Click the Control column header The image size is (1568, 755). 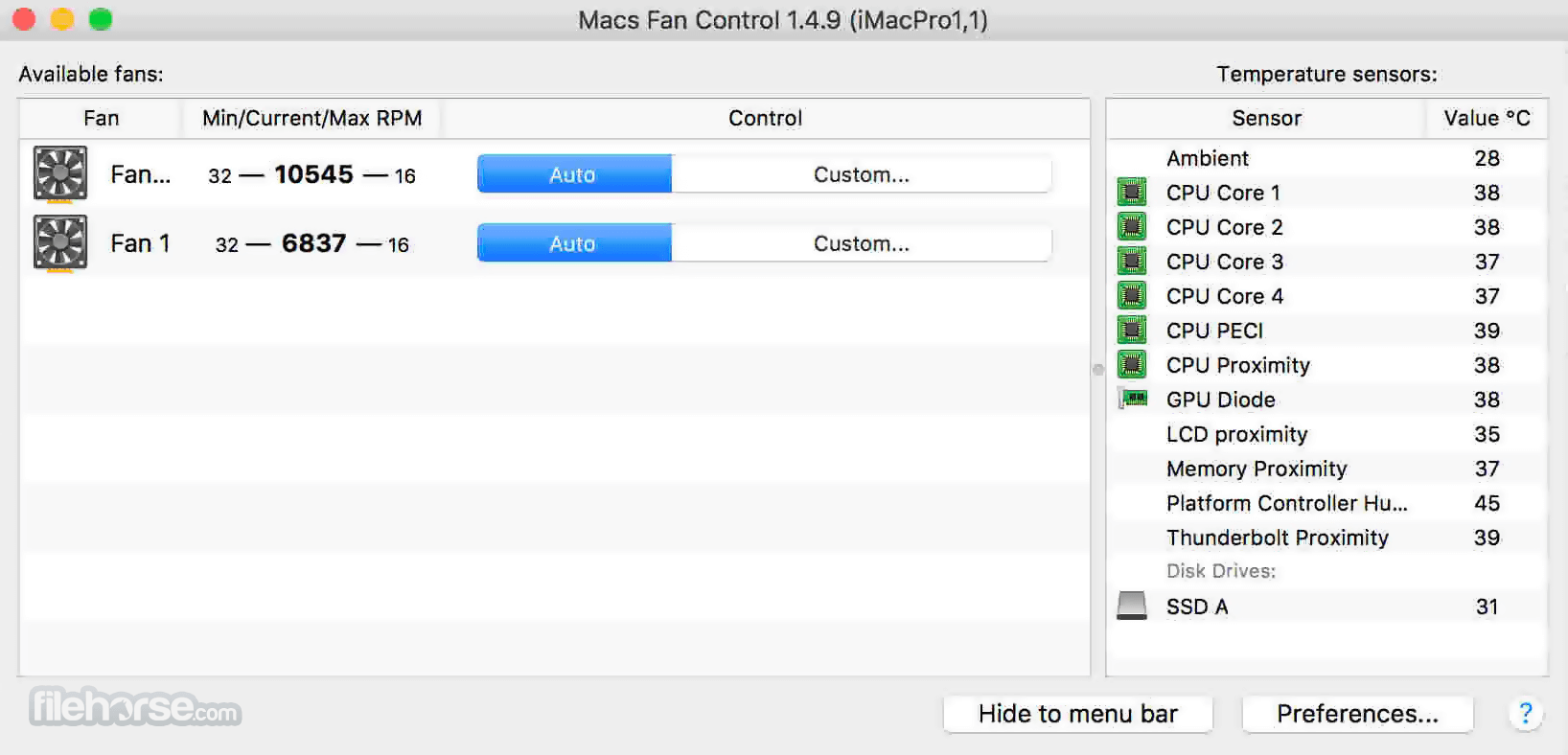(765, 118)
